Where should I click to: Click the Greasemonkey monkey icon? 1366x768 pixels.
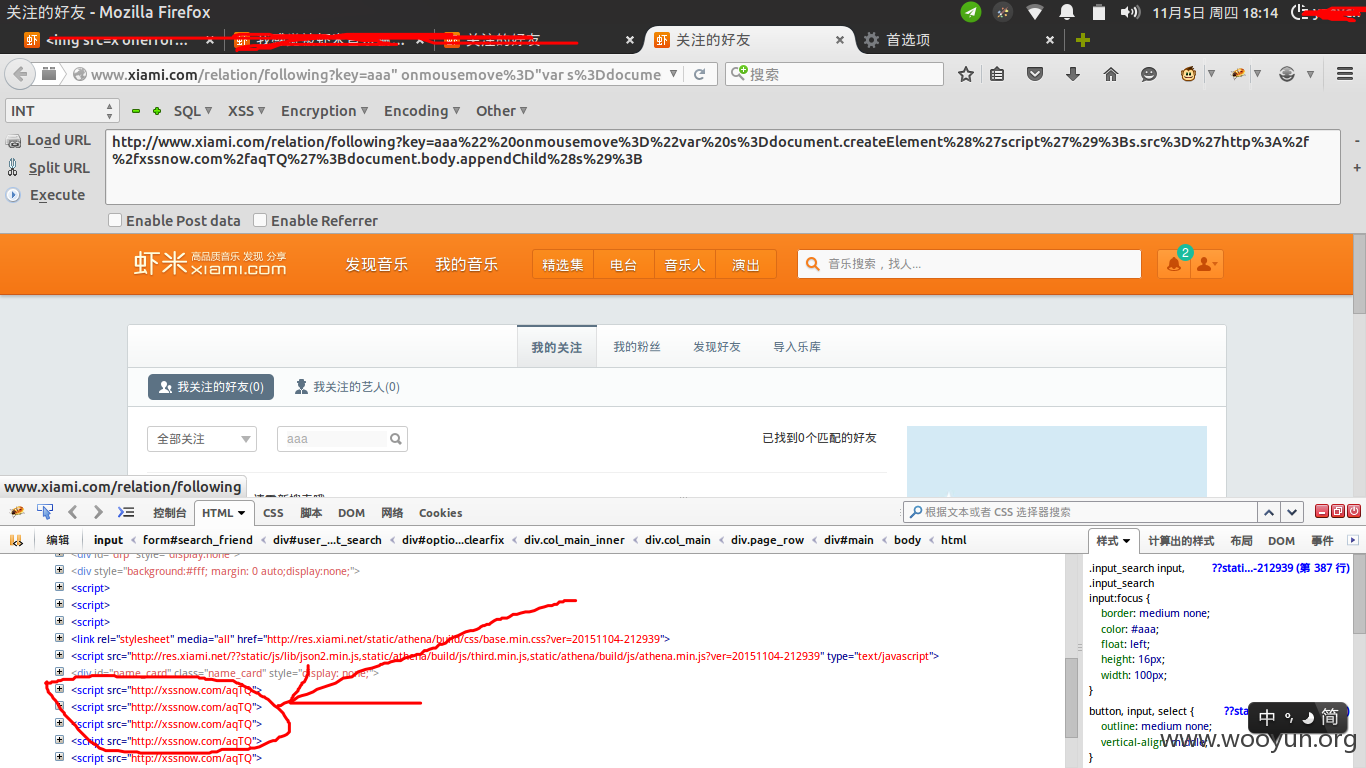1189,74
